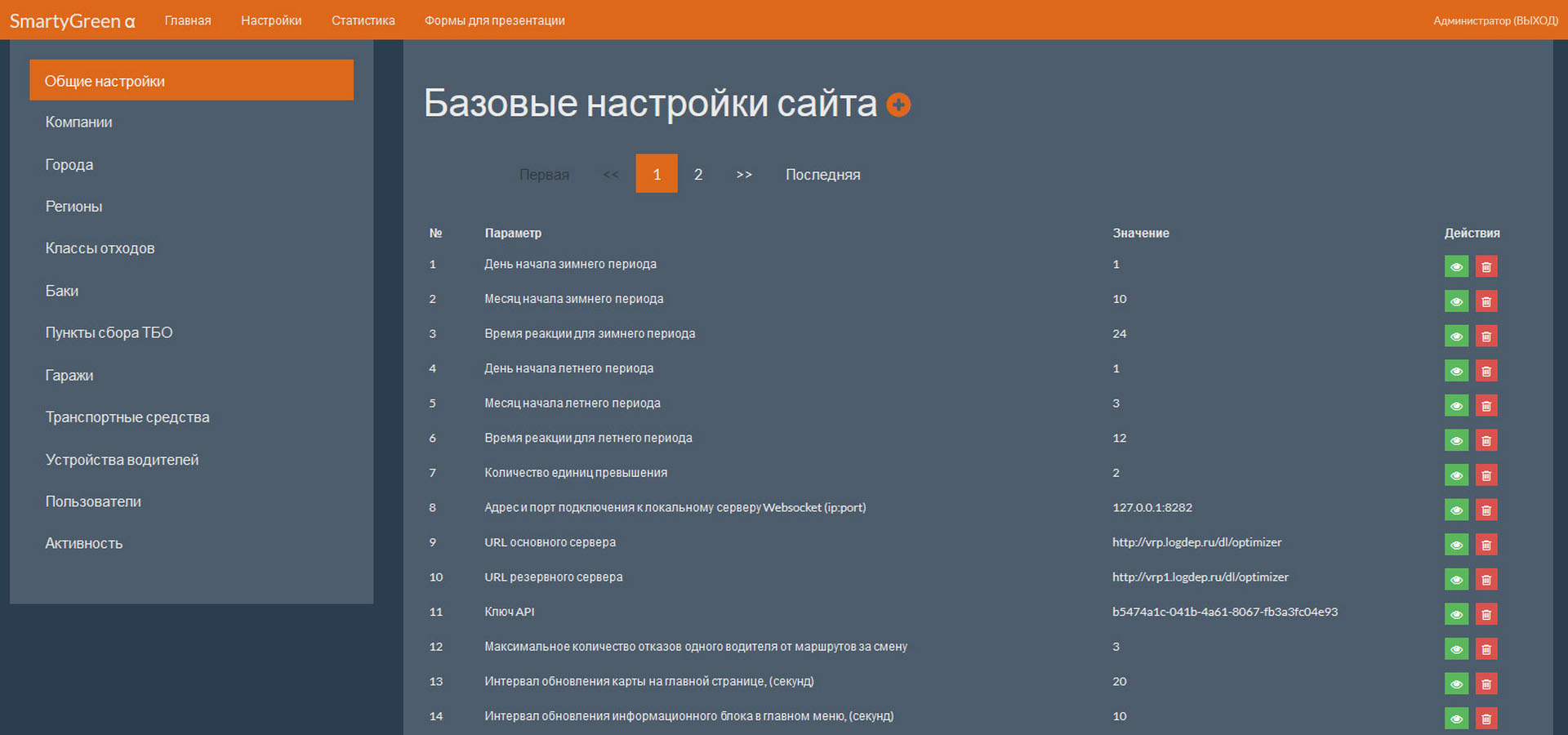This screenshot has height=735, width=1568.
Task: Click the API key value b5474a1c-041b
Action: [x=1225, y=612]
